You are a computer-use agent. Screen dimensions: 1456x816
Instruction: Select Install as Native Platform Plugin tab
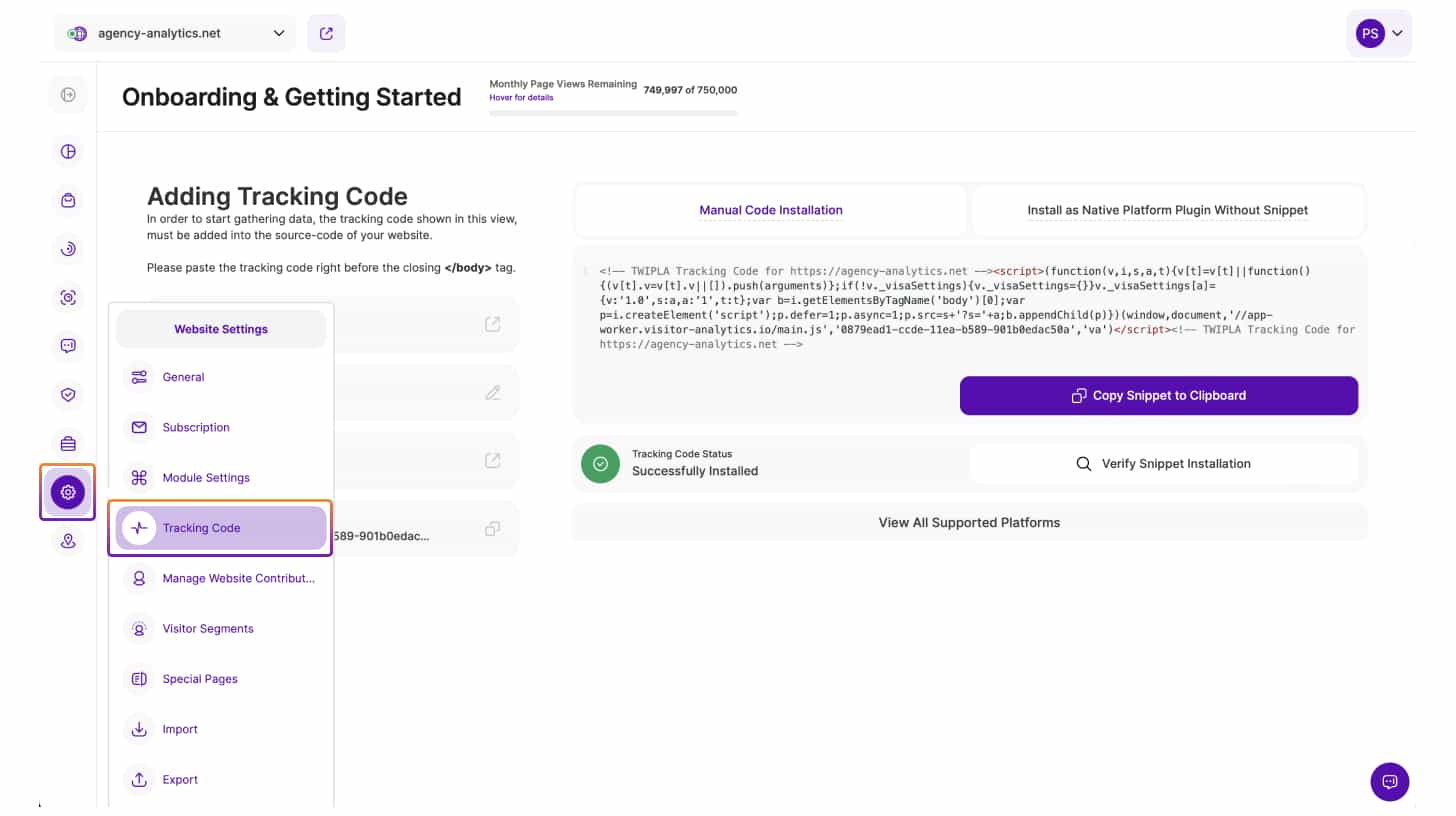(1167, 210)
